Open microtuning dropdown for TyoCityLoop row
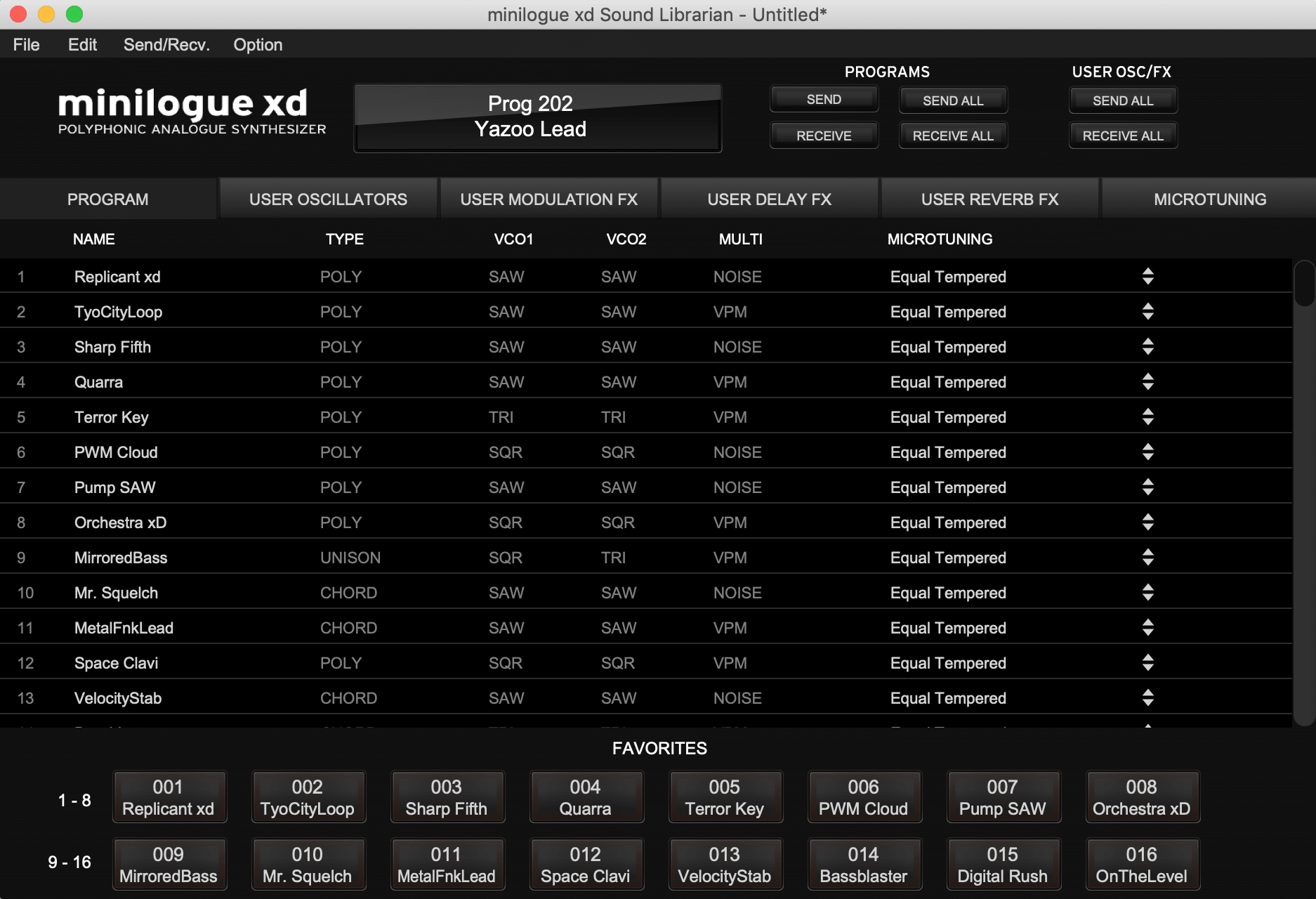 click(1147, 312)
